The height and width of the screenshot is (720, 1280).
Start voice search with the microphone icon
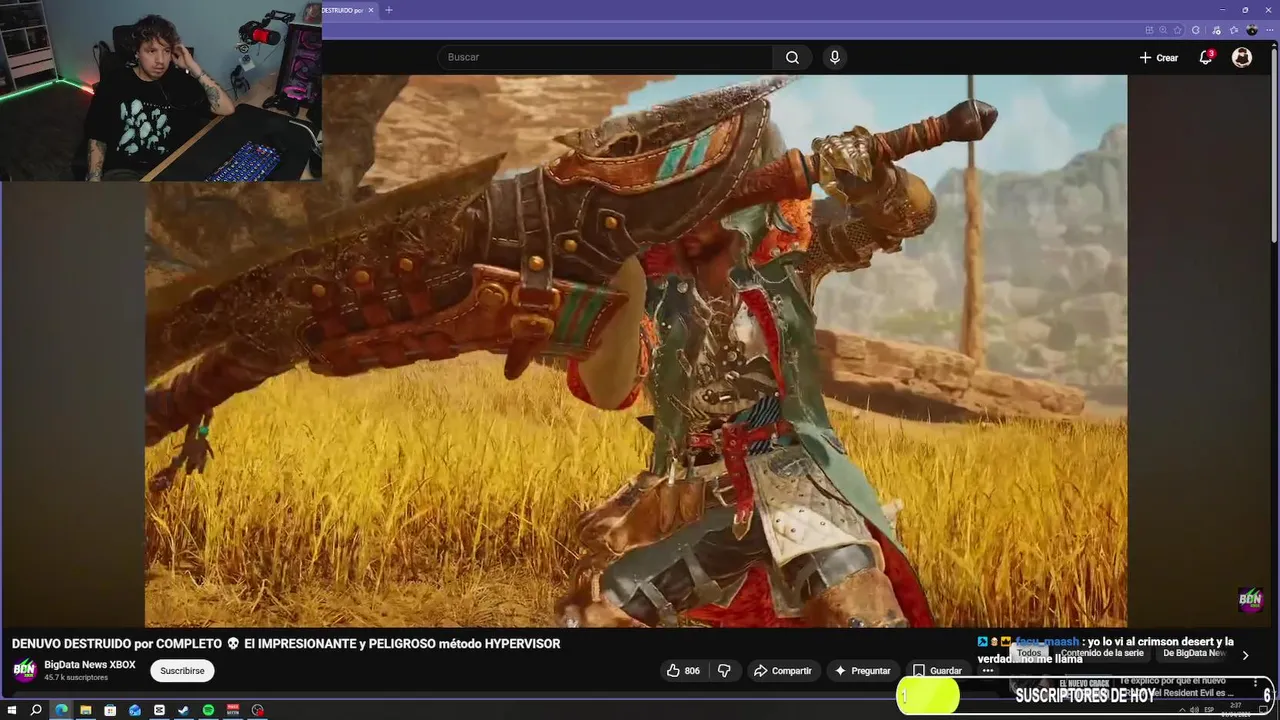coord(835,57)
